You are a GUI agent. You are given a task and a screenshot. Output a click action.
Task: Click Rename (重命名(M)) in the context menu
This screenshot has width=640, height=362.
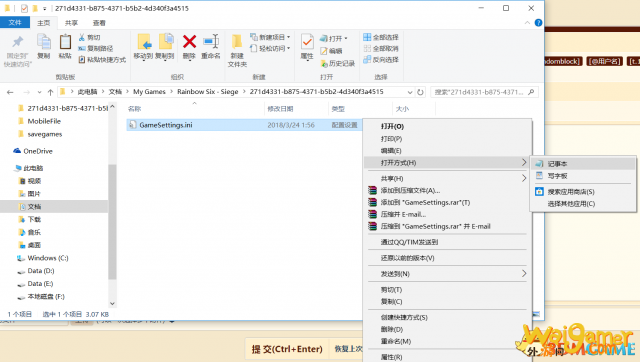[447, 341]
